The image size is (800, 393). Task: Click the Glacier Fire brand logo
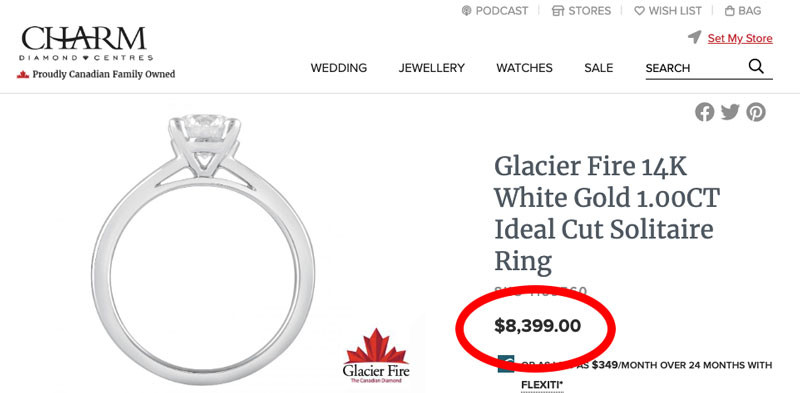tap(376, 356)
